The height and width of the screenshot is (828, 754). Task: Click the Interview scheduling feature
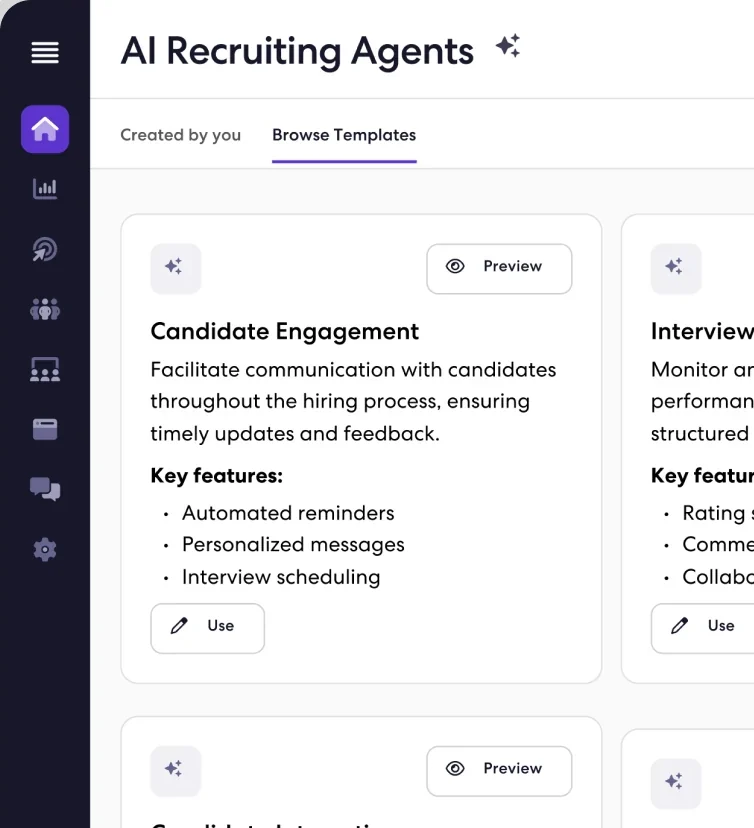[281, 577]
